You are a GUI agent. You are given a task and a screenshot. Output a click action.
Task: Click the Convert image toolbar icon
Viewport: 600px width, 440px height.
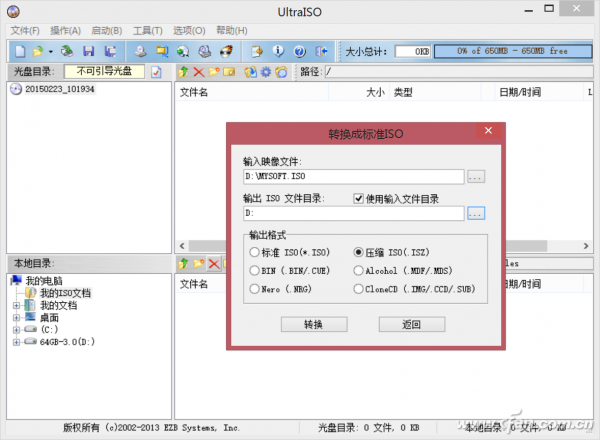tap(183, 51)
